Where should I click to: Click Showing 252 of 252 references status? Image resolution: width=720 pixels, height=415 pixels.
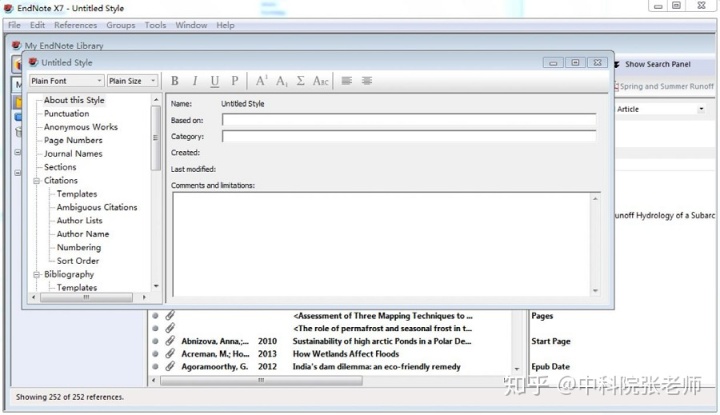(70, 397)
